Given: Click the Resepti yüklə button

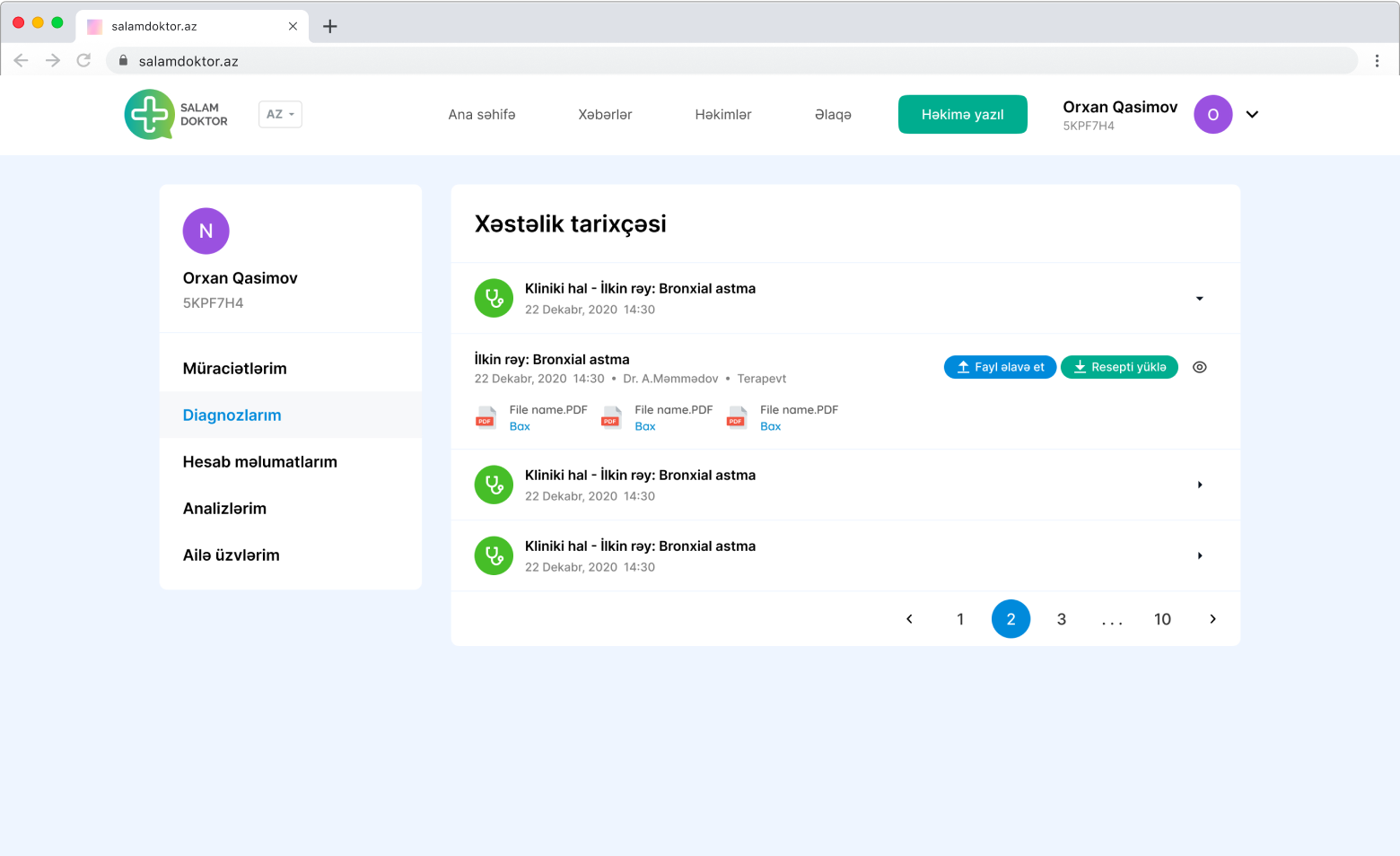Looking at the screenshot, I should point(1119,367).
